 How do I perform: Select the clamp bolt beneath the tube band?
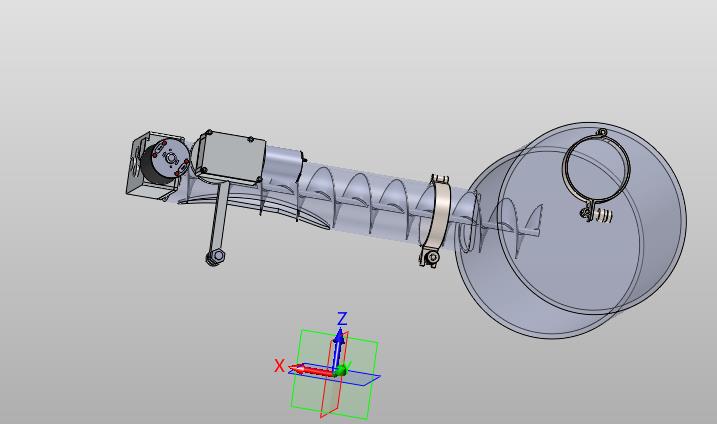tap(430, 258)
